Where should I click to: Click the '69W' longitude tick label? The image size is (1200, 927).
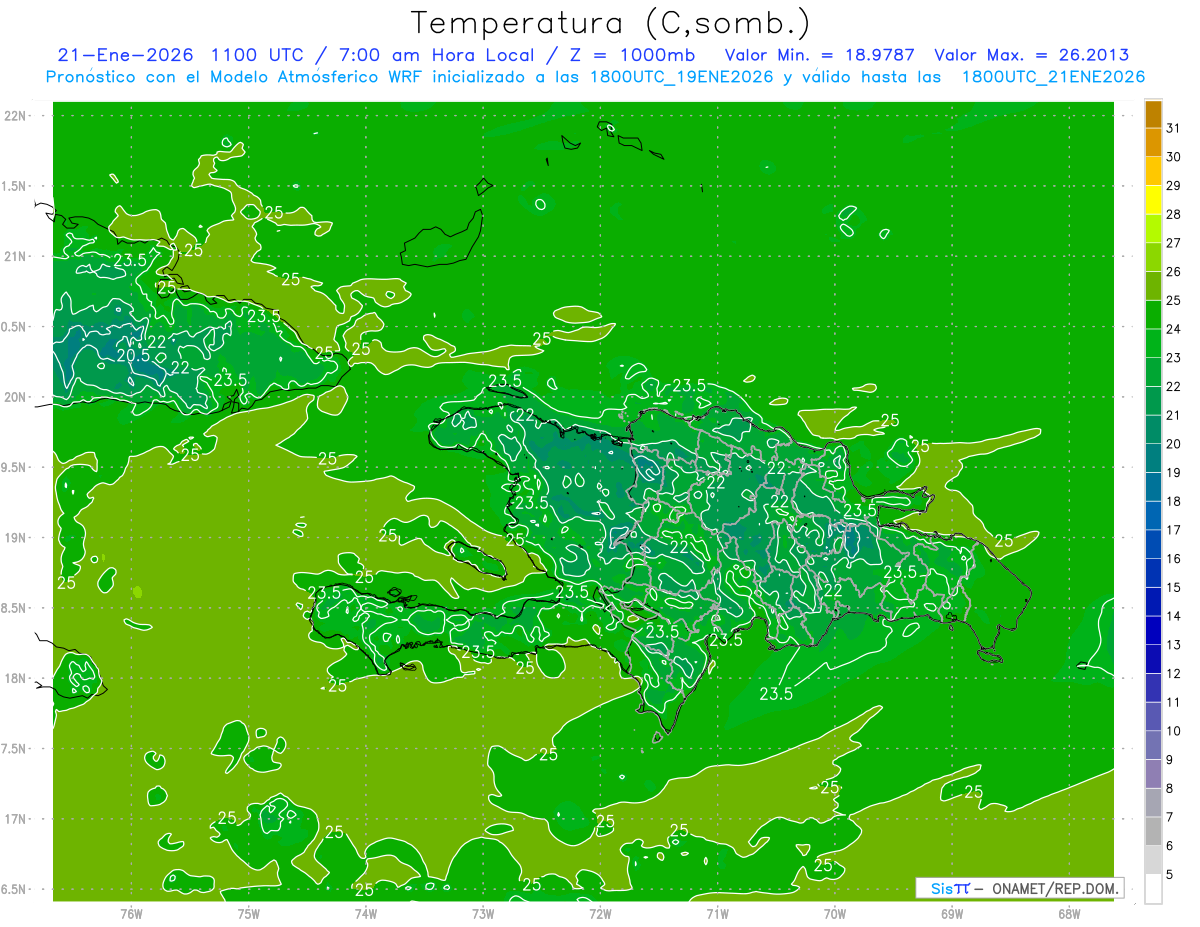point(952,913)
